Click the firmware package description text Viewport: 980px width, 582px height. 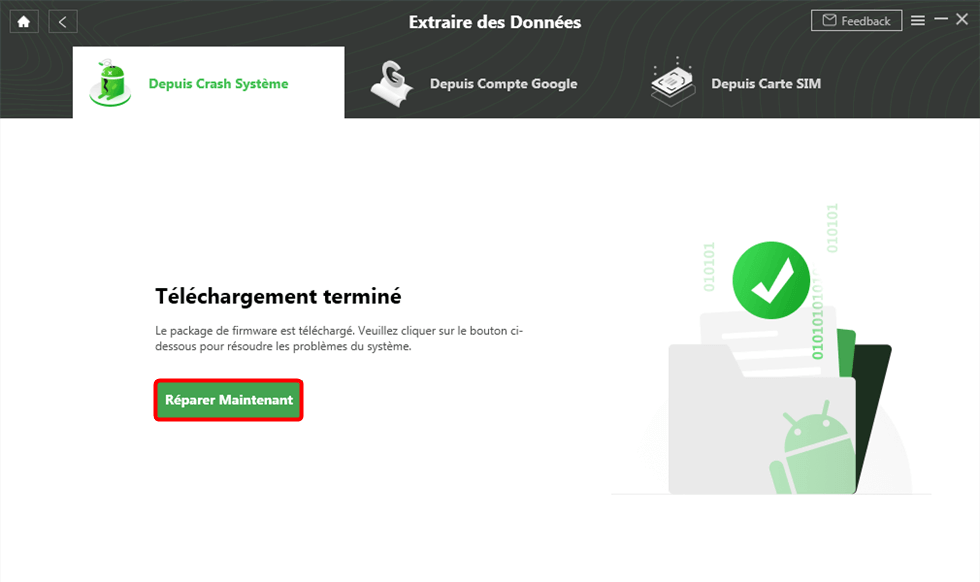339,338
